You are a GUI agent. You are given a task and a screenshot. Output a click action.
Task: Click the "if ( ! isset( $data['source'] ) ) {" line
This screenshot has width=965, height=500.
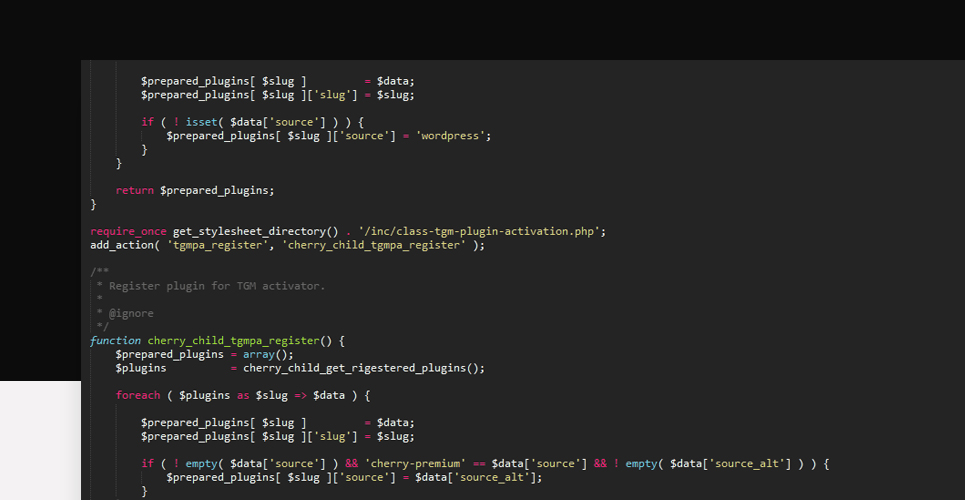253,122
